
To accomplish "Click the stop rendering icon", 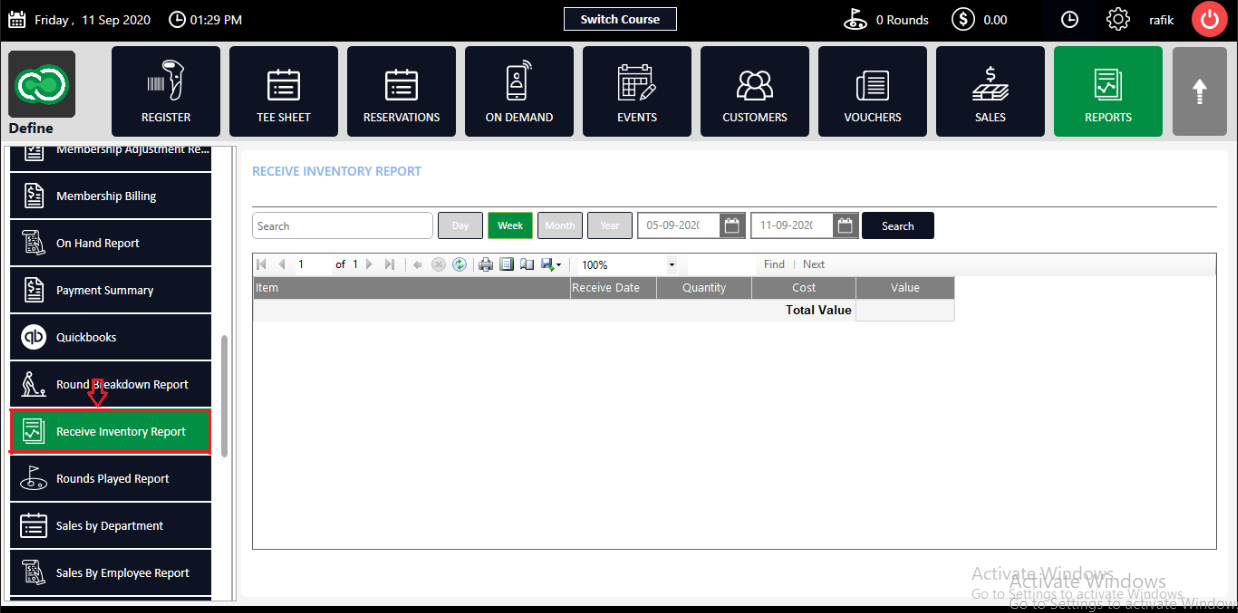I will pos(438,265).
